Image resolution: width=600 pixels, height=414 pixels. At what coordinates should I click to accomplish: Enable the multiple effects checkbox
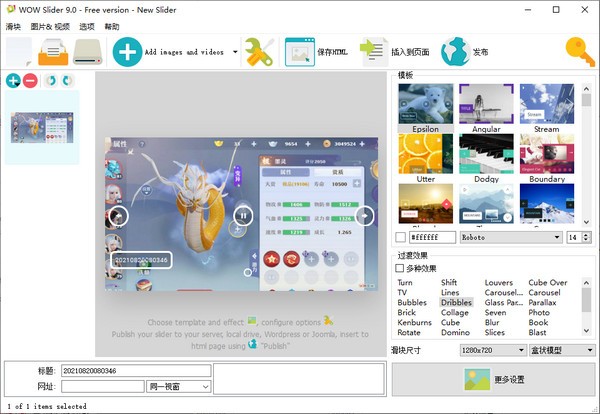coord(401,268)
